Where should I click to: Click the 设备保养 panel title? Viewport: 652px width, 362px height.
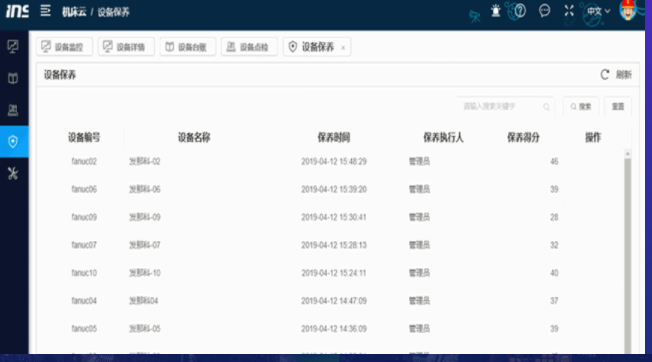(x=60, y=75)
